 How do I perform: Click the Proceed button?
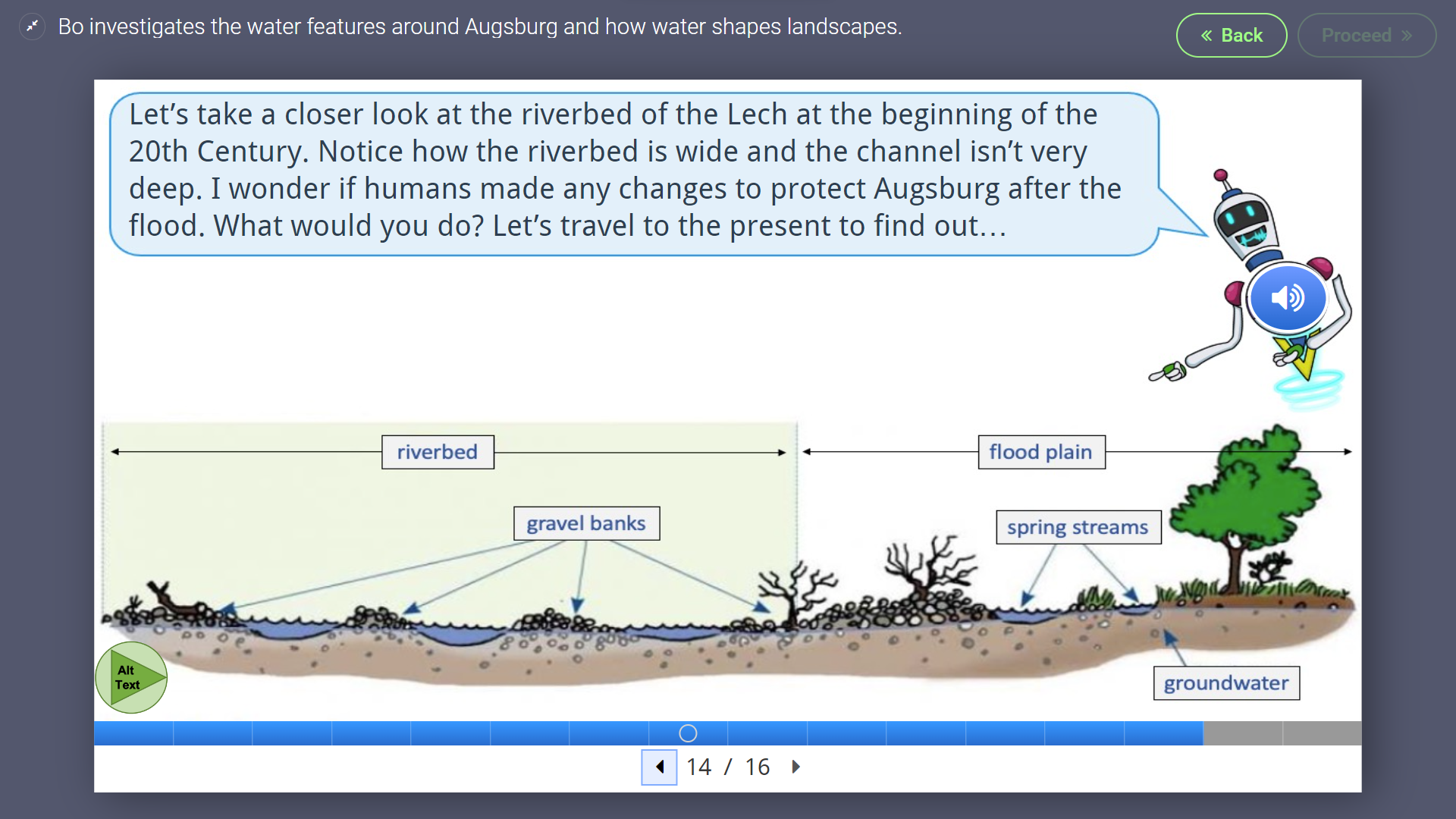click(1367, 36)
